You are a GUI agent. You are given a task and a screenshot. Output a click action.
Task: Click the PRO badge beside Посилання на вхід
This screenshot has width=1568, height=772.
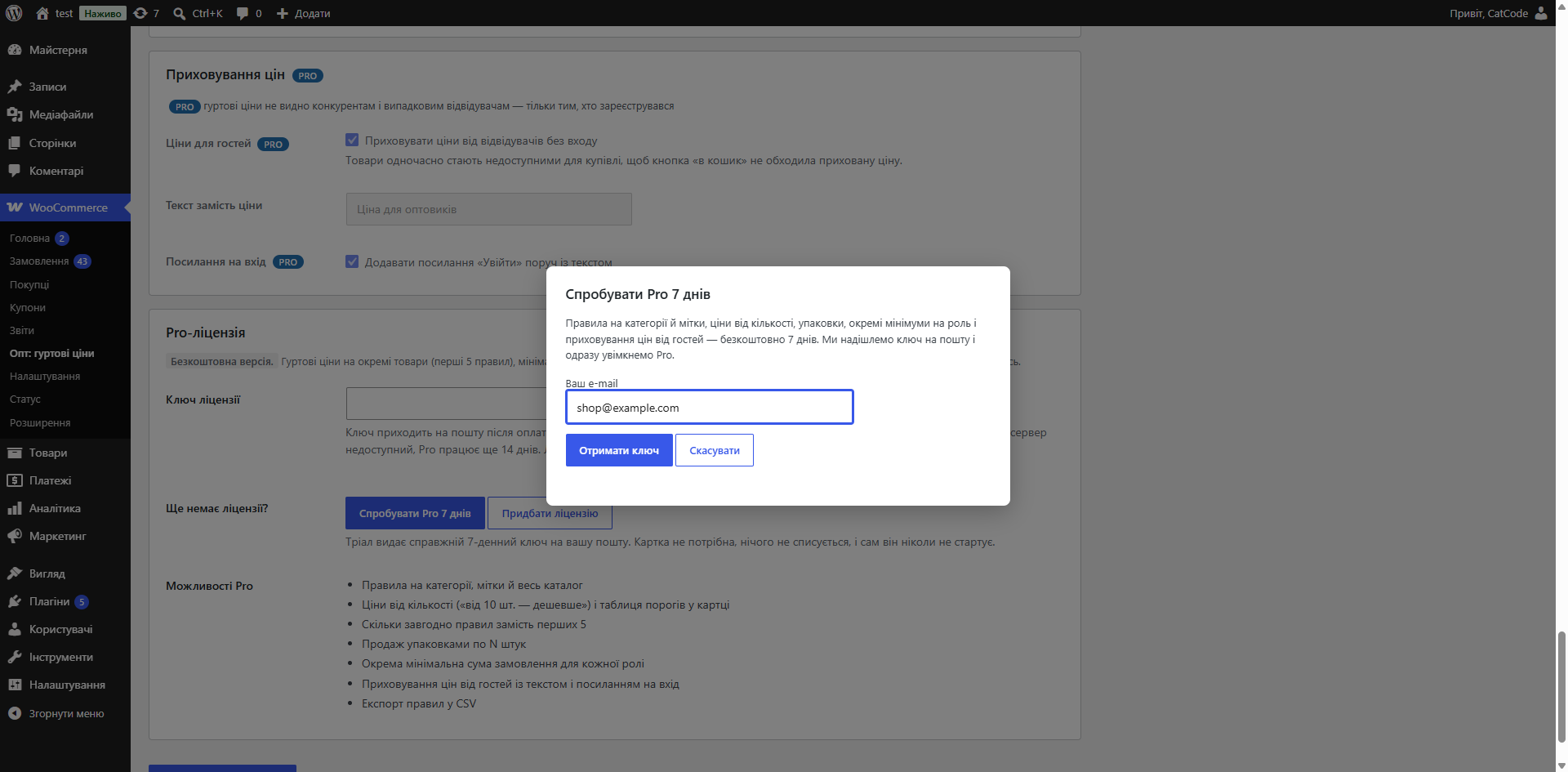pyautogui.click(x=288, y=261)
